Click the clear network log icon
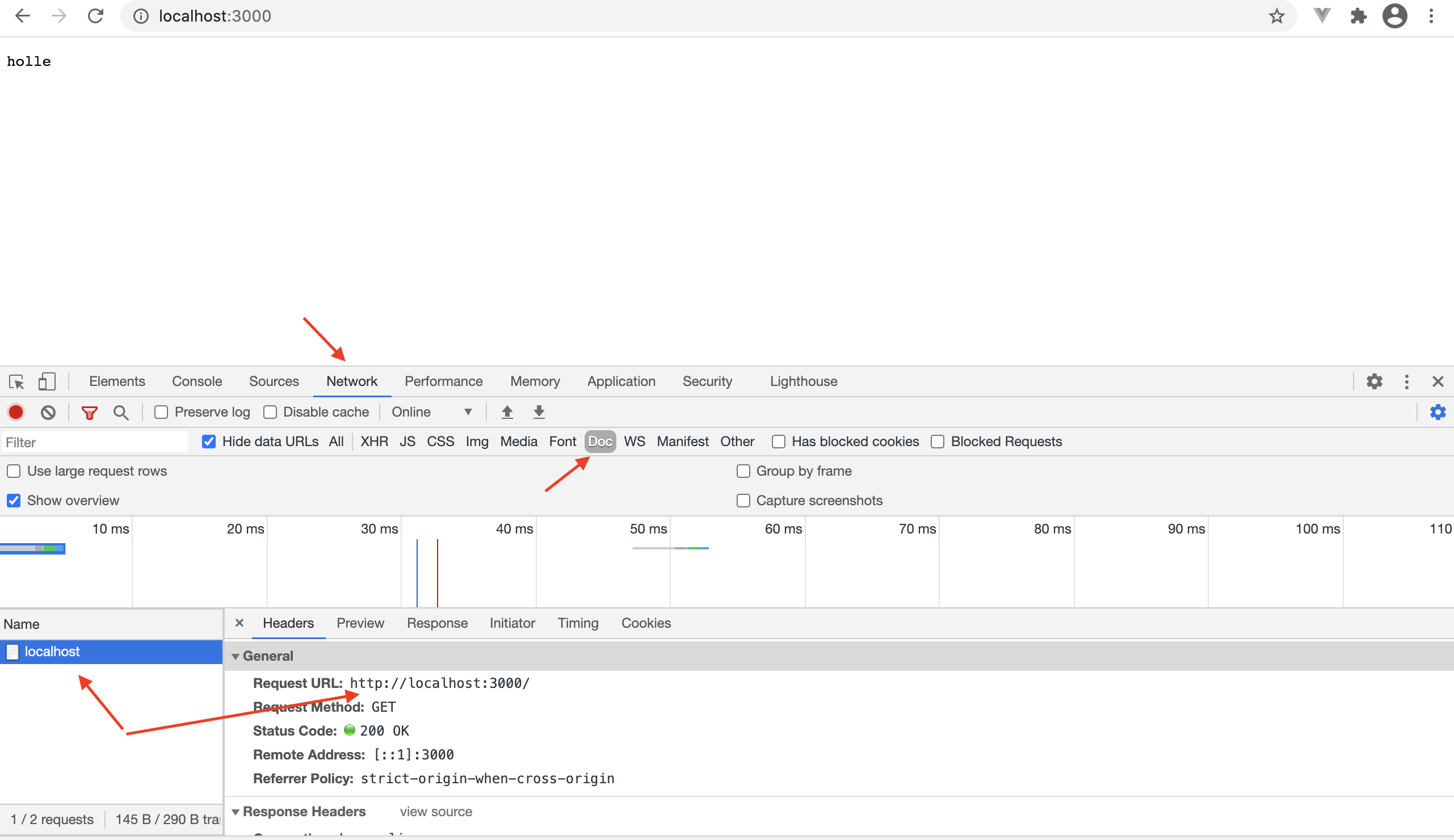The width and height of the screenshot is (1454, 840). 48,412
